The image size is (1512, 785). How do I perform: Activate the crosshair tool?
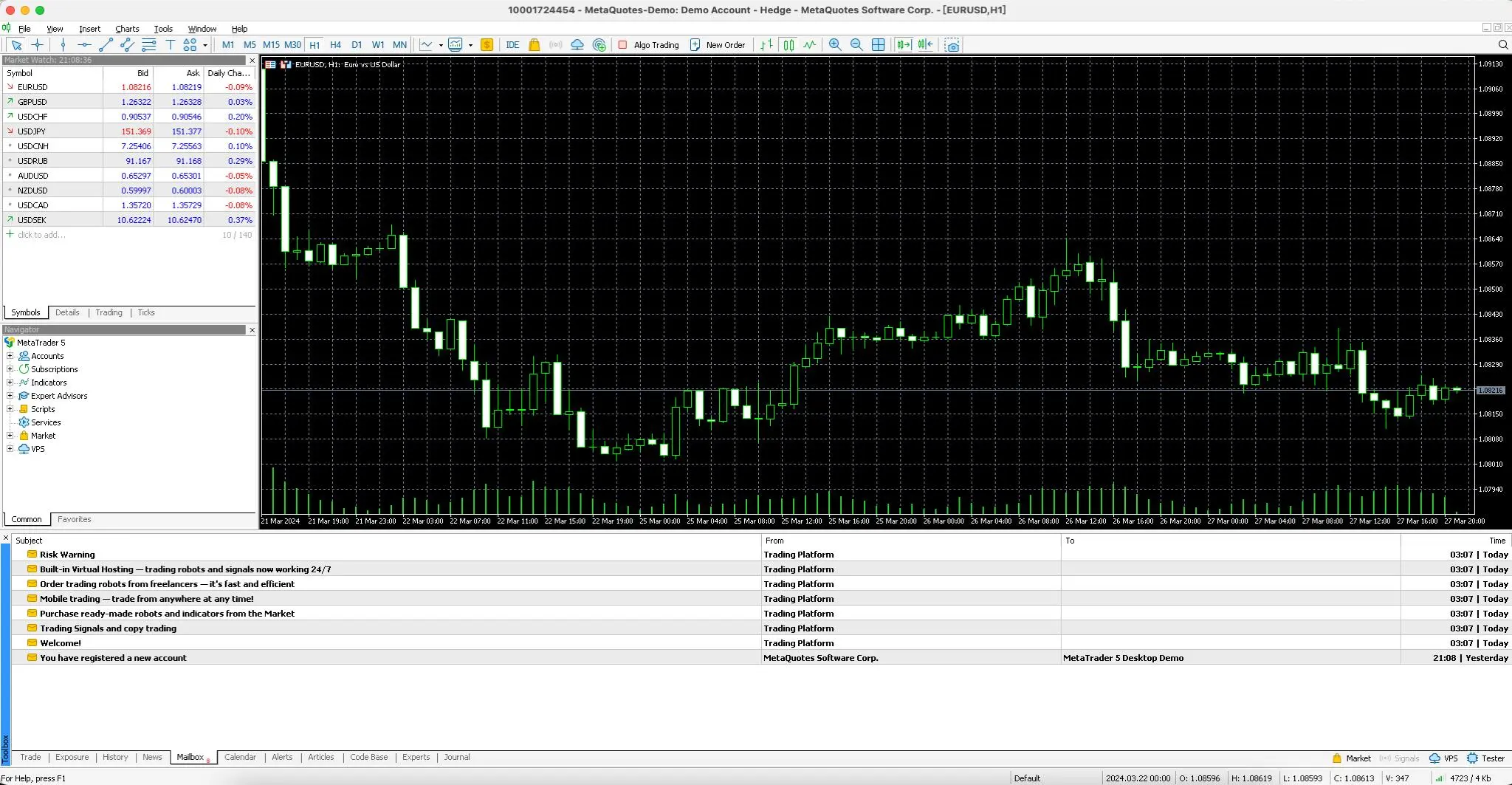click(x=38, y=45)
